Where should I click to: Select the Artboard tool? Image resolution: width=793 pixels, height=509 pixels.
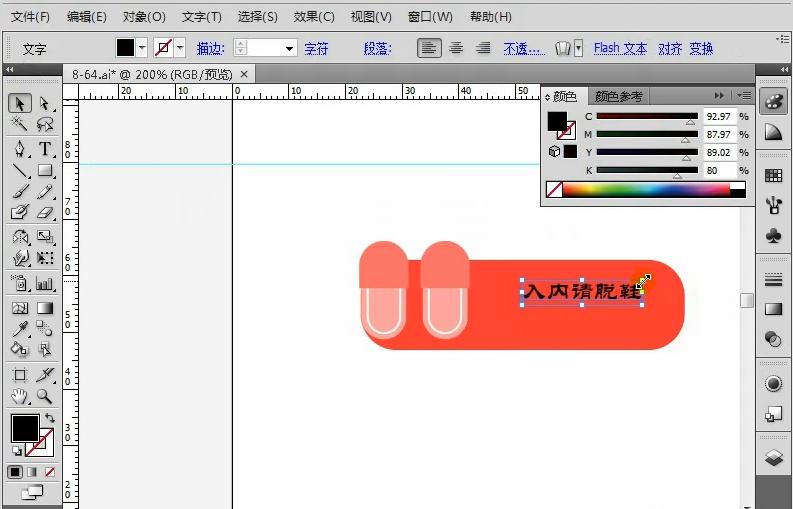tap(20, 375)
